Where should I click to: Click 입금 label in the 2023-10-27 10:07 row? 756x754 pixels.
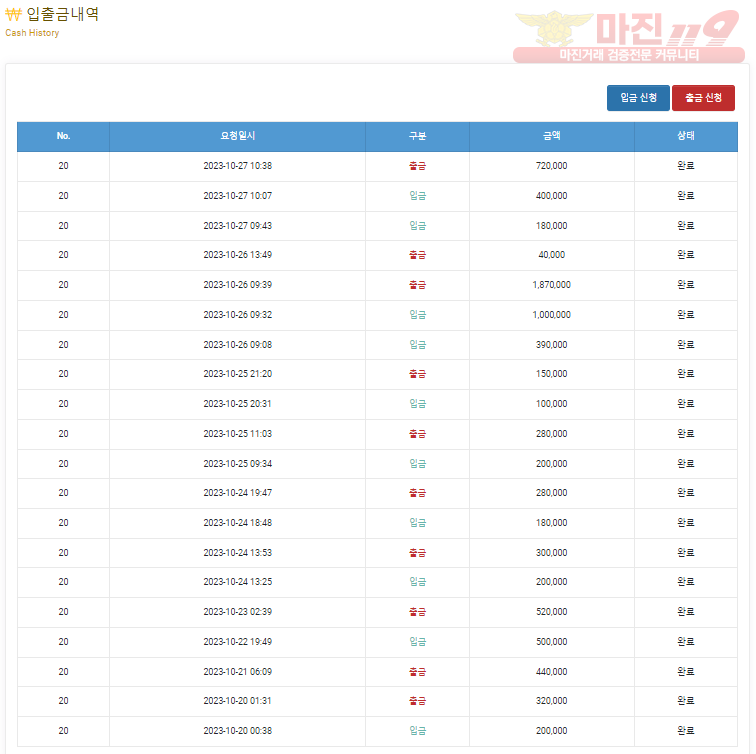[x=417, y=196]
